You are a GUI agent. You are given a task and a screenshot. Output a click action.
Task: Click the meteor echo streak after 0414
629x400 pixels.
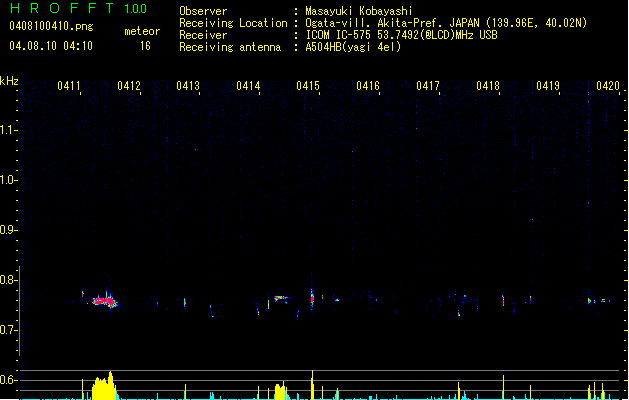[x=281, y=298]
